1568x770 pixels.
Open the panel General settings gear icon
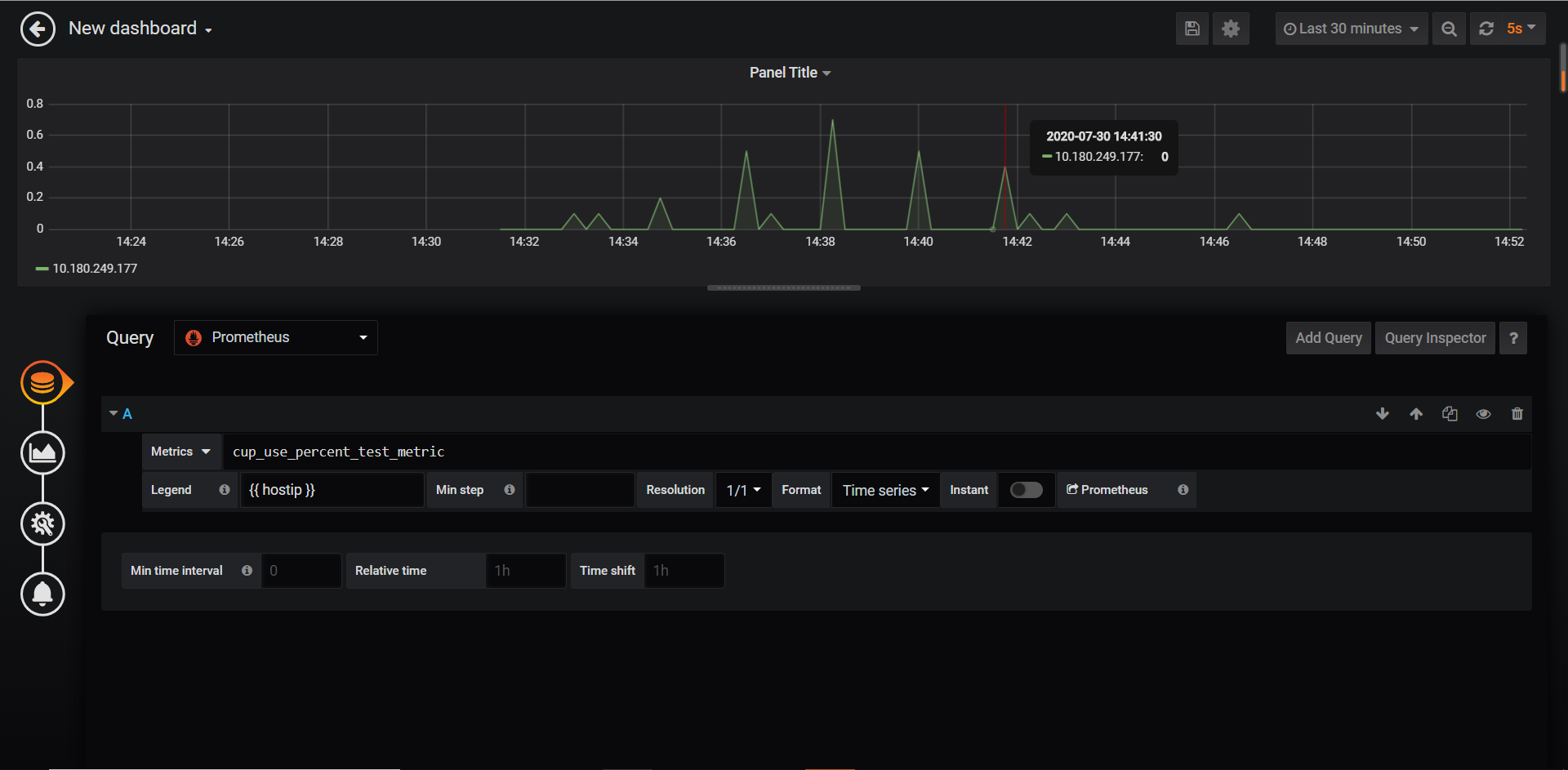pyautogui.click(x=42, y=523)
